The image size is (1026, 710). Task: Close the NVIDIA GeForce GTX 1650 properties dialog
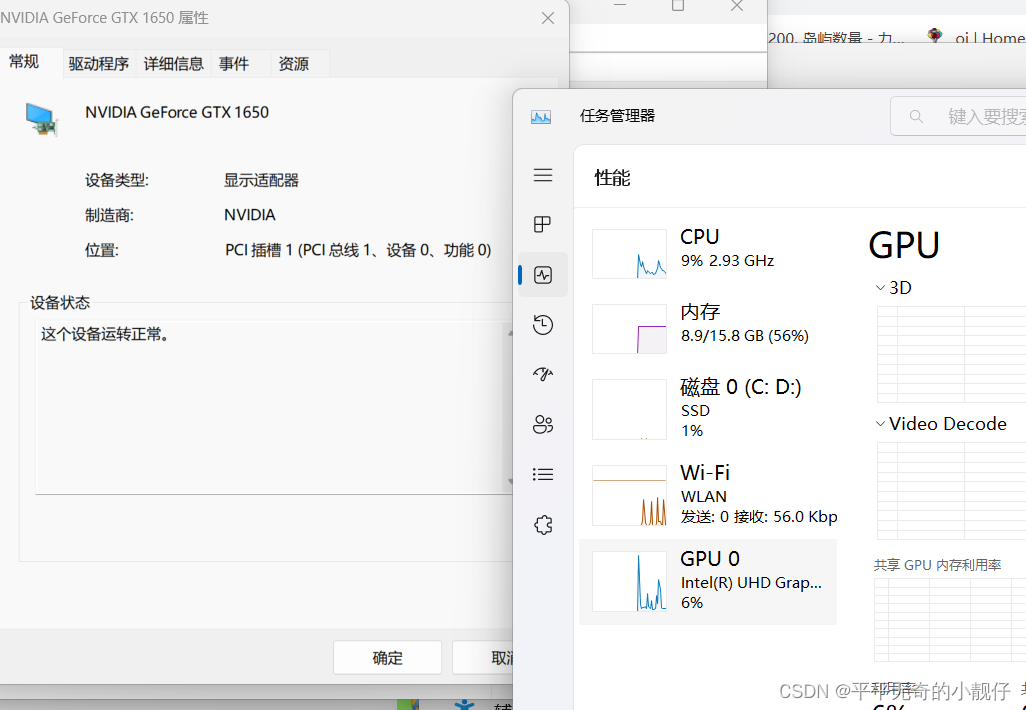click(x=548, y=18)
